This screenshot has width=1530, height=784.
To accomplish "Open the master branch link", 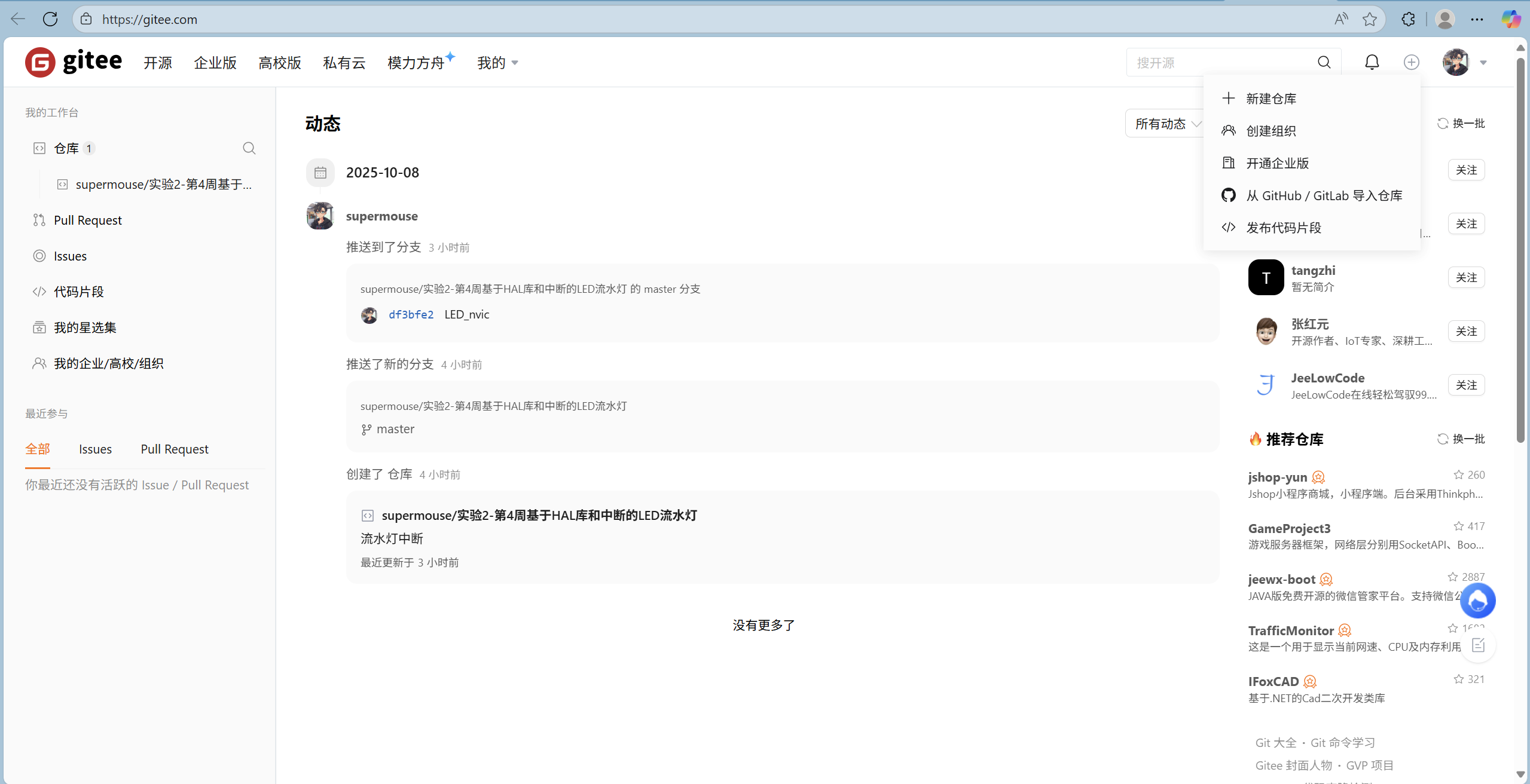I will pos(395,429).
